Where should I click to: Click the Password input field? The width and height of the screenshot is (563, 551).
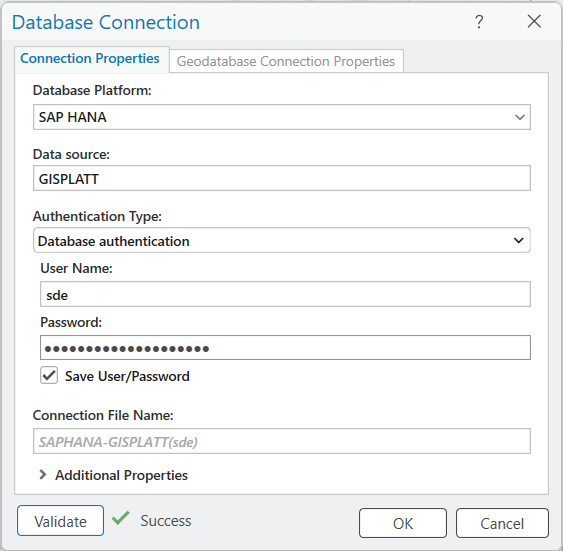click(285, 347)
